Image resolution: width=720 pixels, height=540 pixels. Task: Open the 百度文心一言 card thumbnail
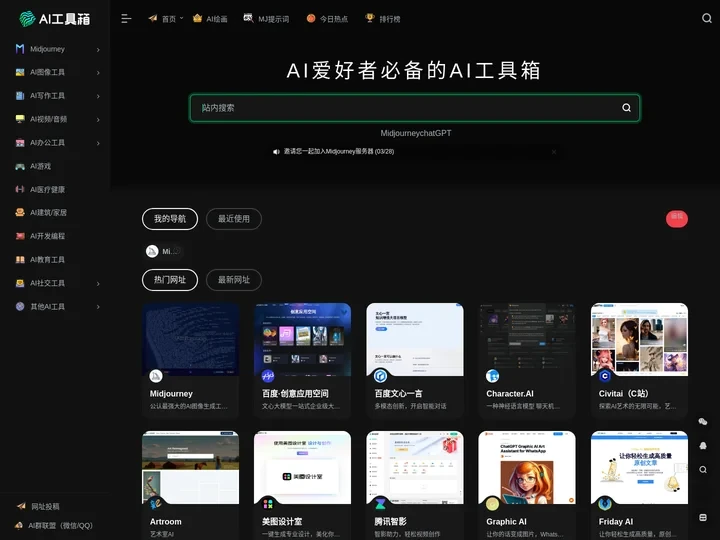pyautogui.click(x=415, y=339)
